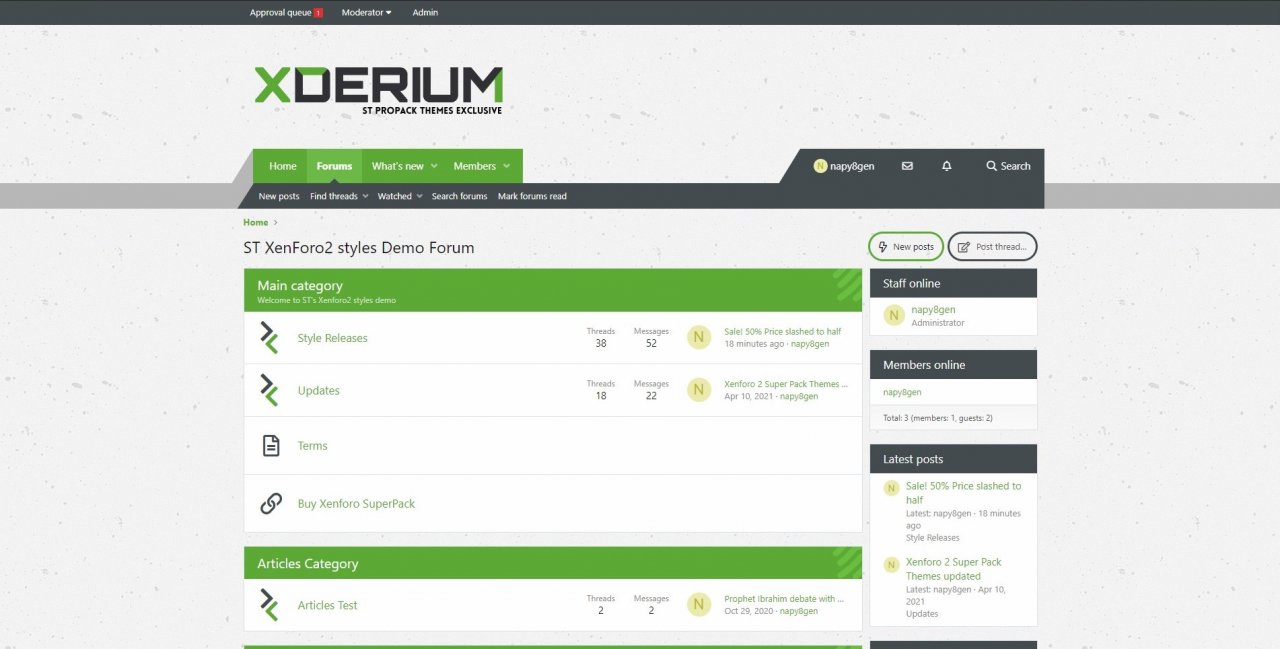Go to the Home navigation tab
Image resolution: width=1280 pixels, height=649 pixels.
283,166
